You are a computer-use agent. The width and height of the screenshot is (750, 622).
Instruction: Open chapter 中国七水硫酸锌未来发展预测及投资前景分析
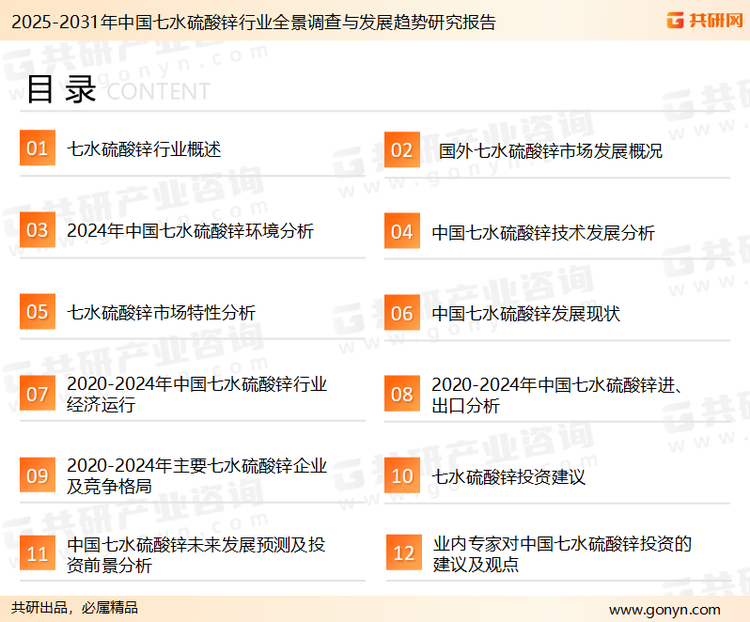[x=196, y=555]
